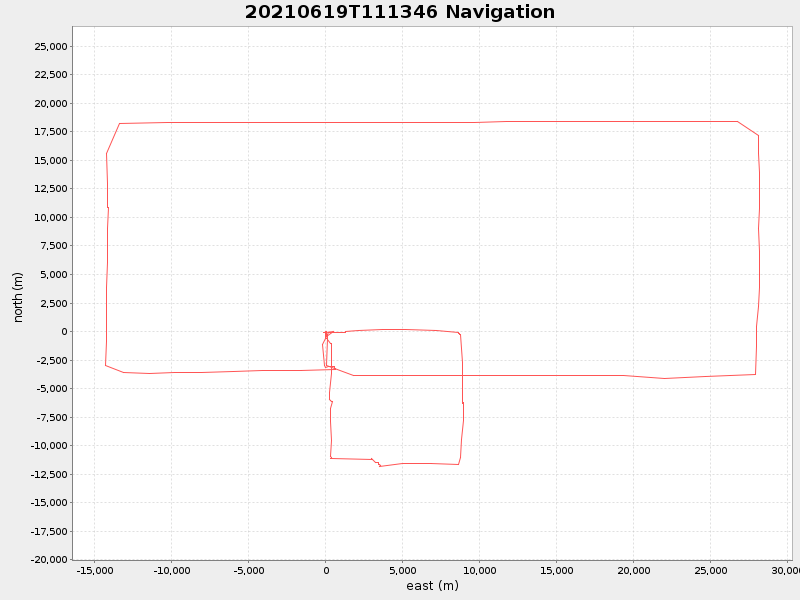This screenshot has height=600, width=800.
Task: Click the 0 north axis tick label
Action: point(64,332)
